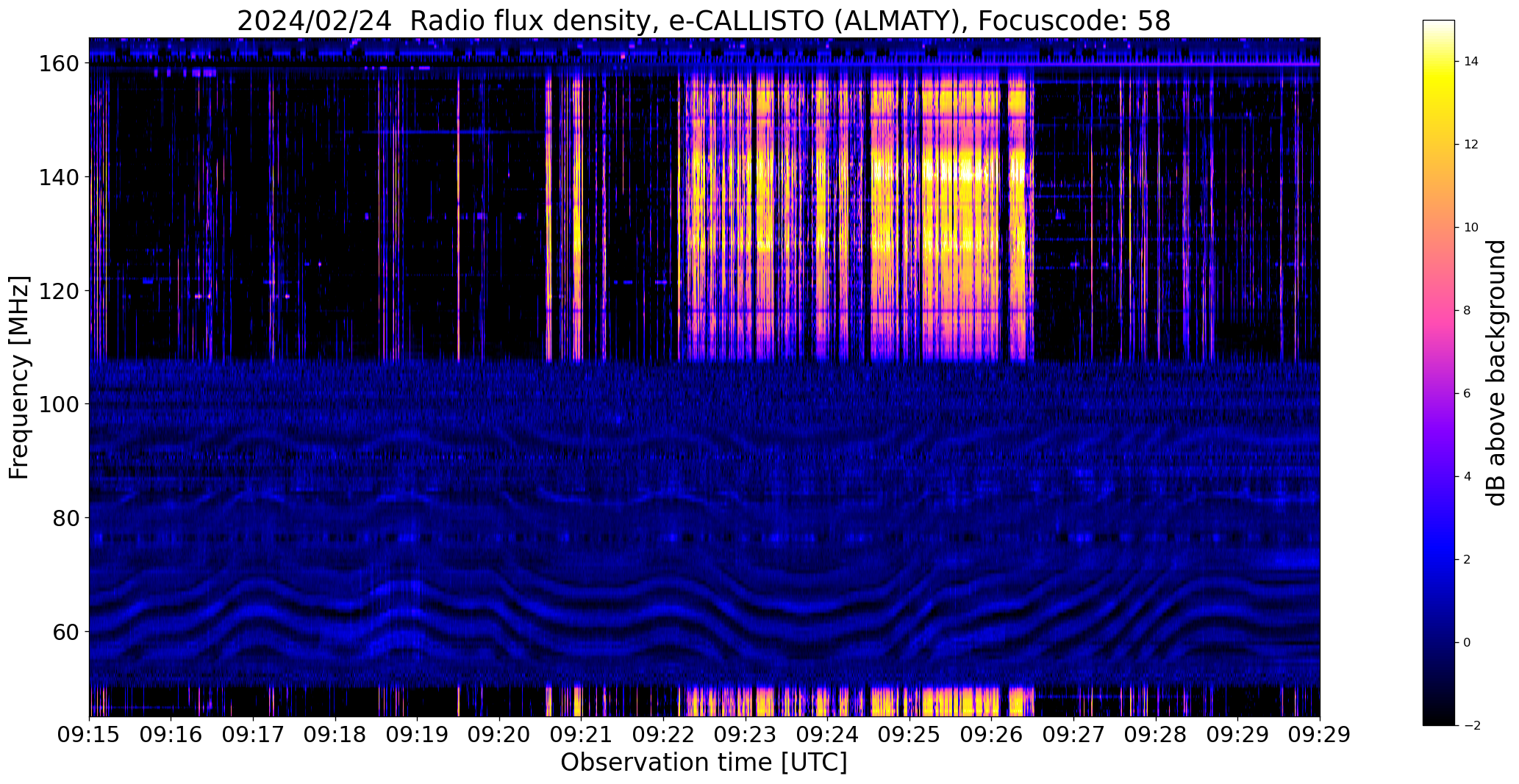Click the colorbar tick label 6

pyautogui.click(x=1467, y=394)
